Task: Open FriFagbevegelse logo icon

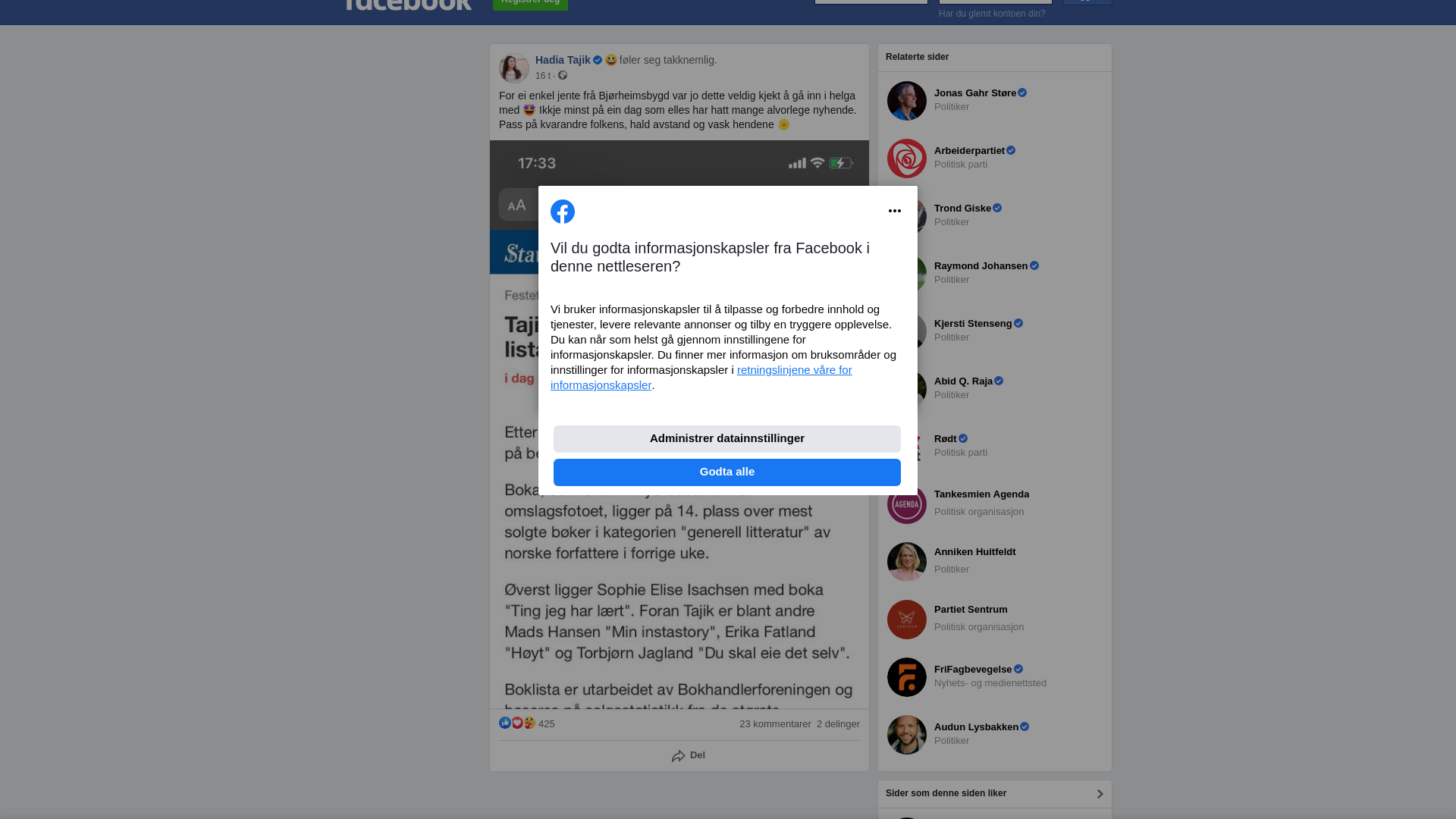Action: (907, 677)
